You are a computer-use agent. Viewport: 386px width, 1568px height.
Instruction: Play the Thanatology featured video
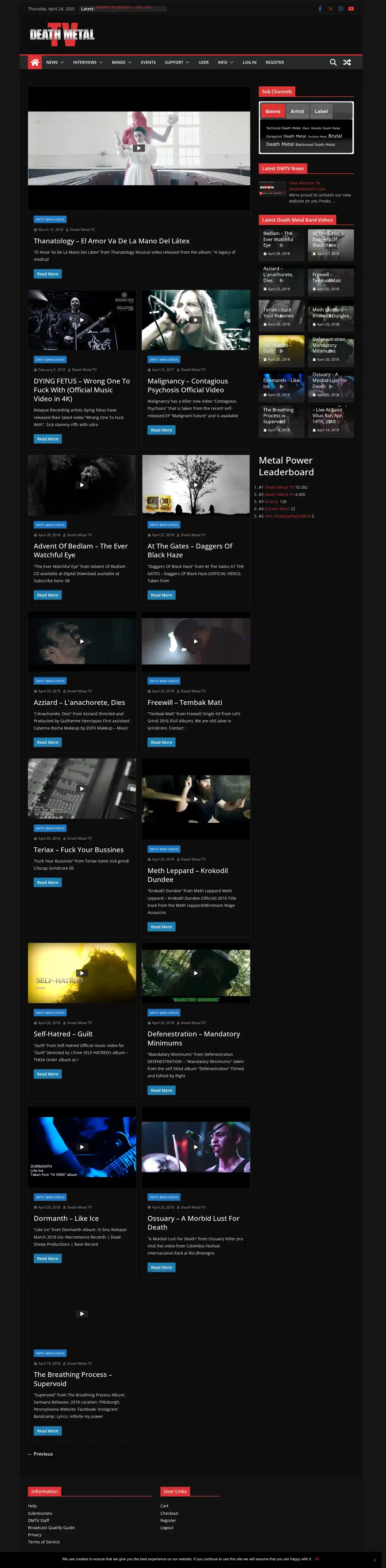point(139,148)
